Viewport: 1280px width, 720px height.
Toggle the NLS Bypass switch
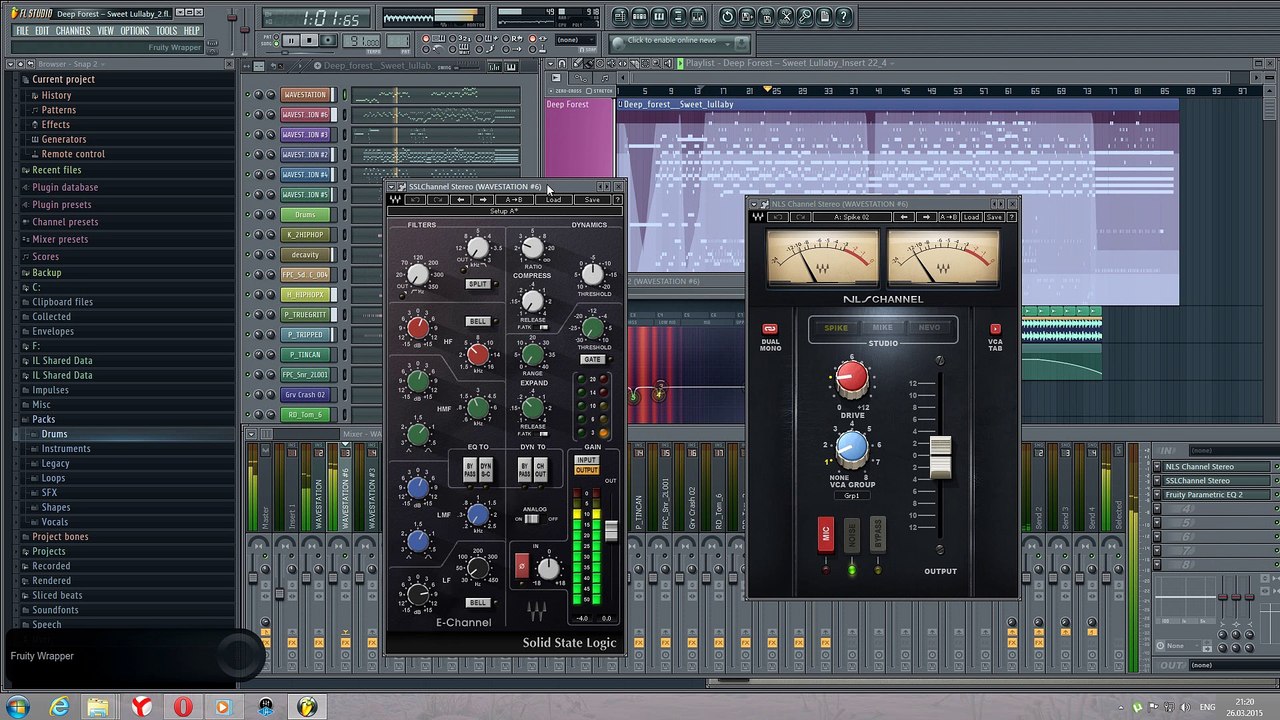click(x=877, y=534)
